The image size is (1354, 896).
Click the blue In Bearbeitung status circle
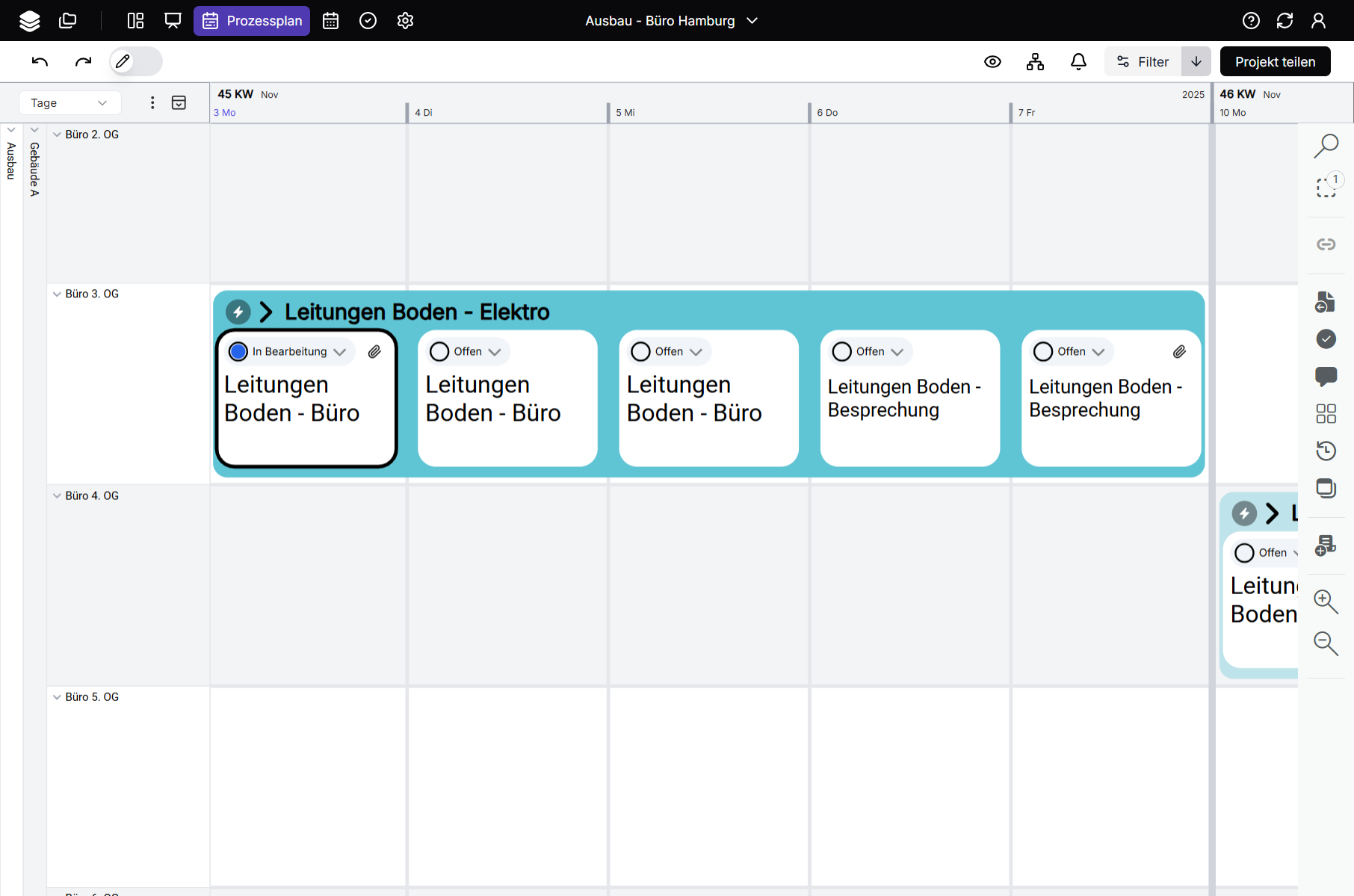238,351
